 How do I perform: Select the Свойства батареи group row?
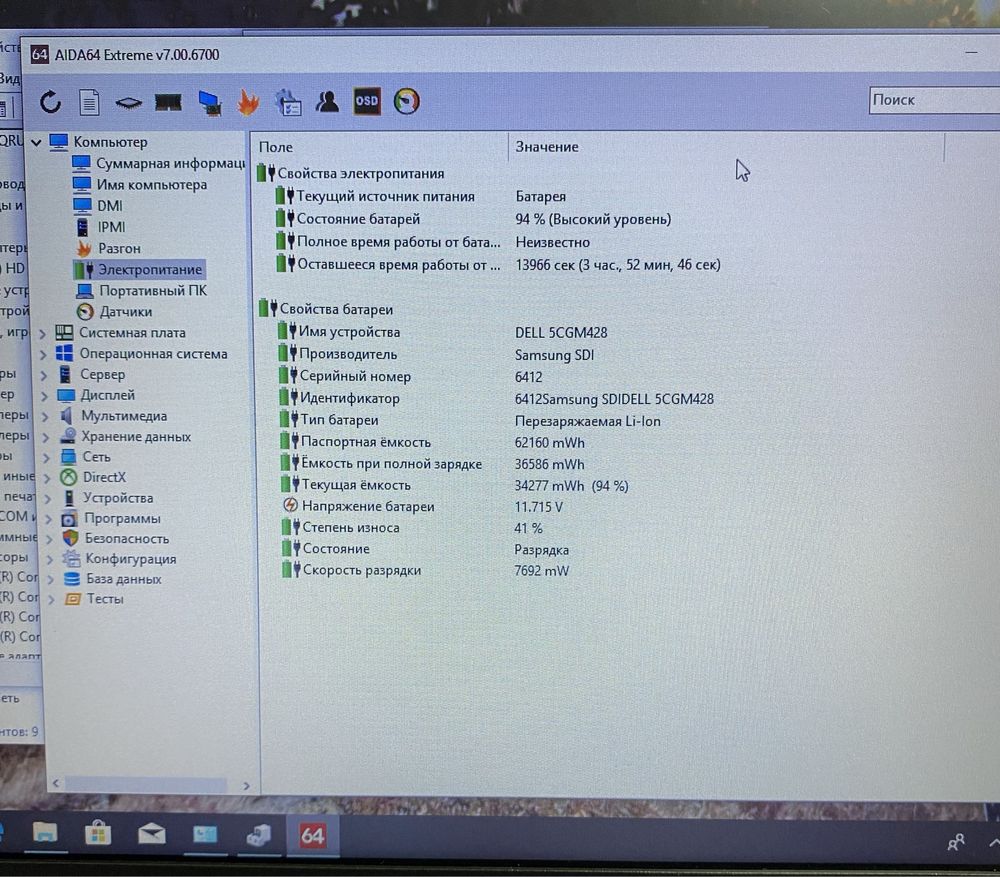pyautogui.click(x=327, y=309)
